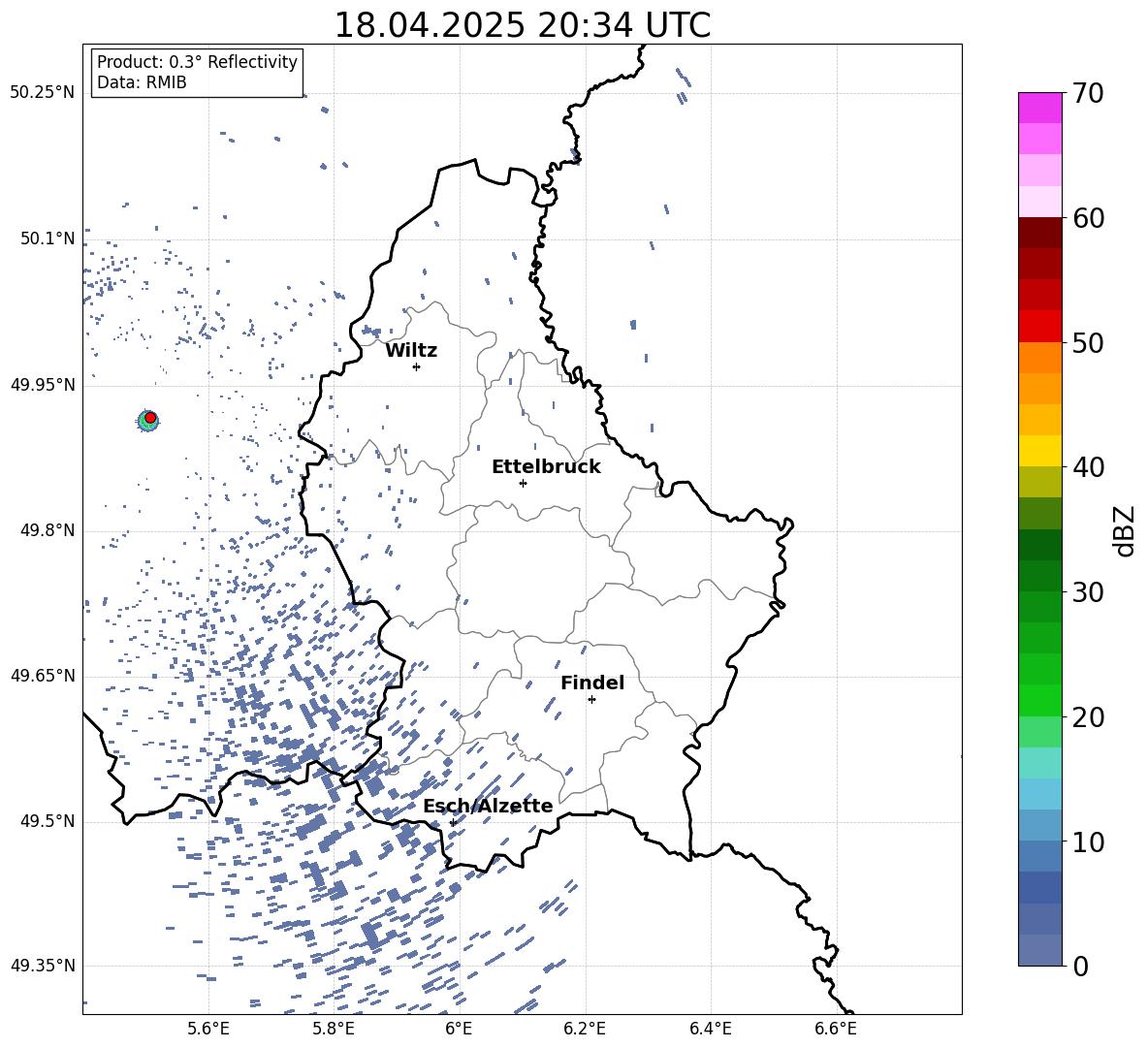Click the 49.65°N latitude label
Image resolution: width=1148 pixels, height=1048 pixels.
pyautogui.click(x=43, y=676)
